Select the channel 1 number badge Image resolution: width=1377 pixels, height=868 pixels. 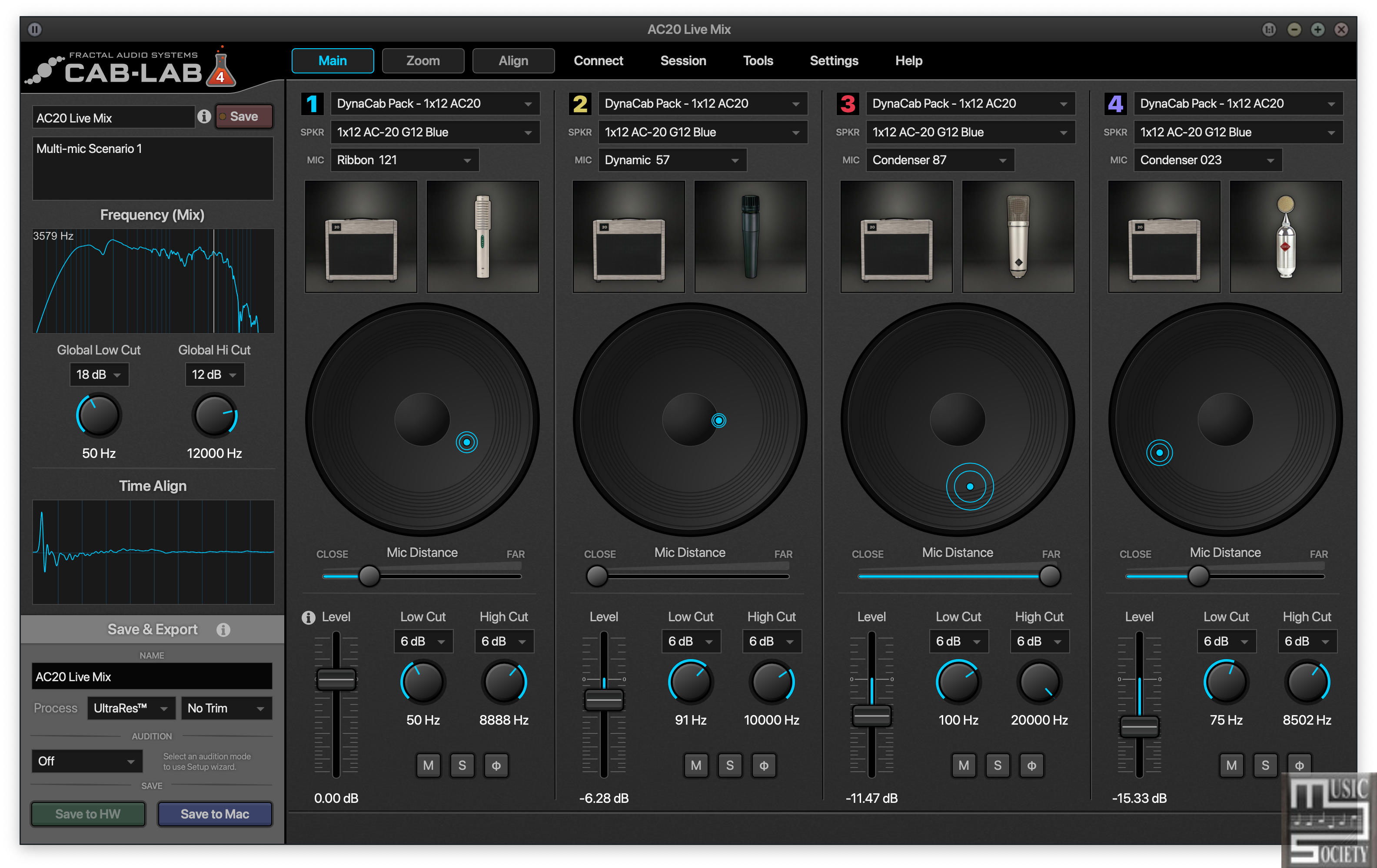(312, 103)
